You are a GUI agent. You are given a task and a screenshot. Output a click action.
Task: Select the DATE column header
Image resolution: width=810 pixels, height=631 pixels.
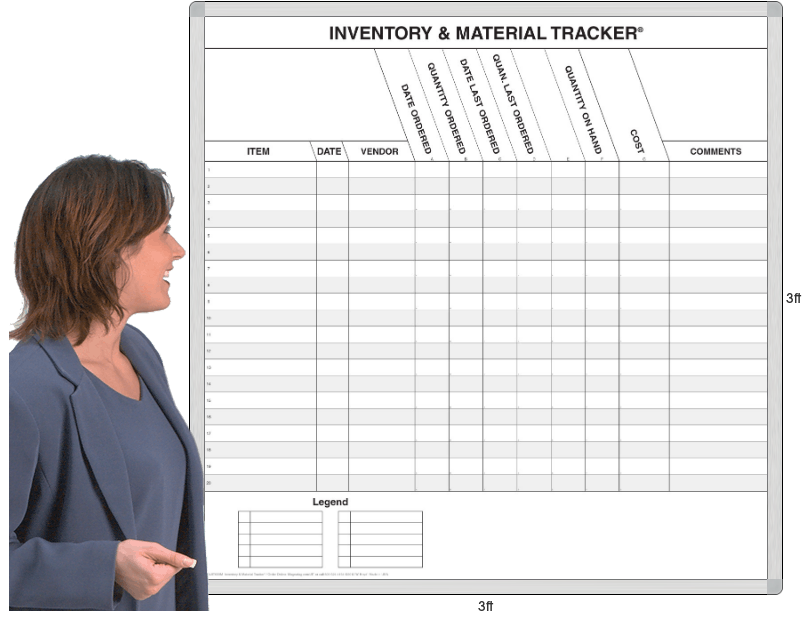pyautogui.click(x=329, y=152)
